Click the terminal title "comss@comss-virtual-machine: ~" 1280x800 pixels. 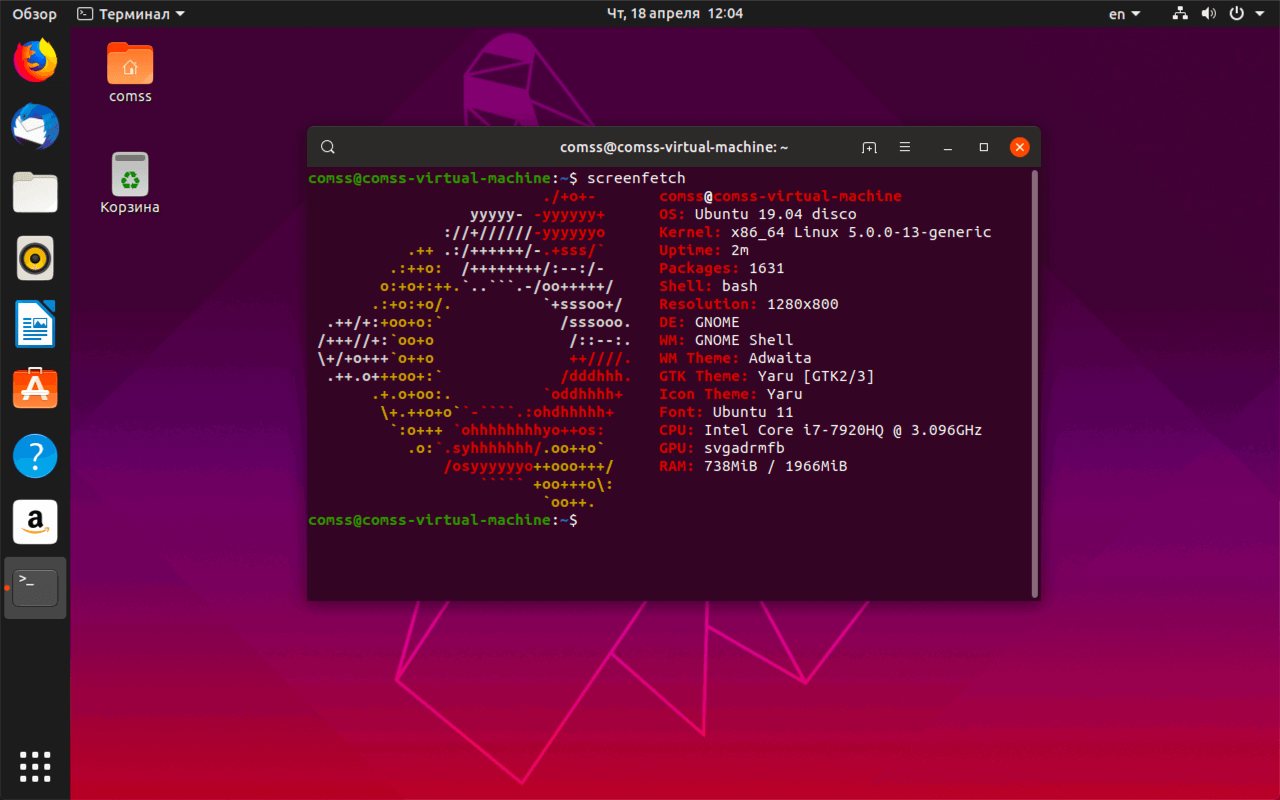(674, 147)
